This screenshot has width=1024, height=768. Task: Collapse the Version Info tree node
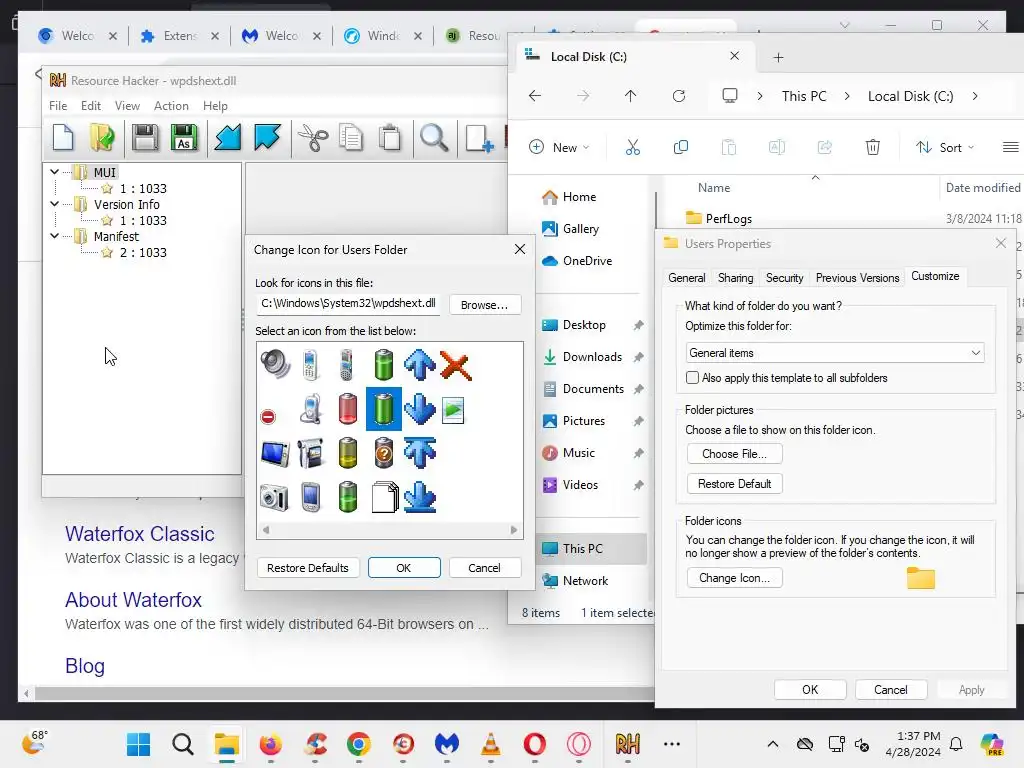click(55, 204)
